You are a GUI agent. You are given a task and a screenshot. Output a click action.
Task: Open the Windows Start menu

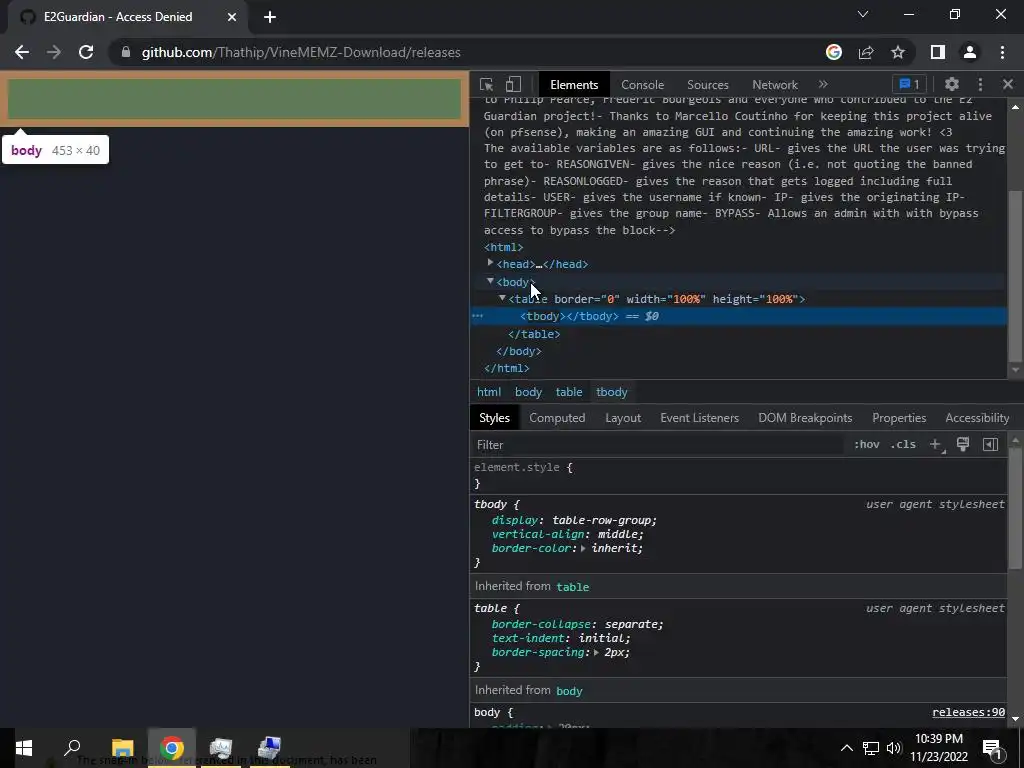[24, 748]
